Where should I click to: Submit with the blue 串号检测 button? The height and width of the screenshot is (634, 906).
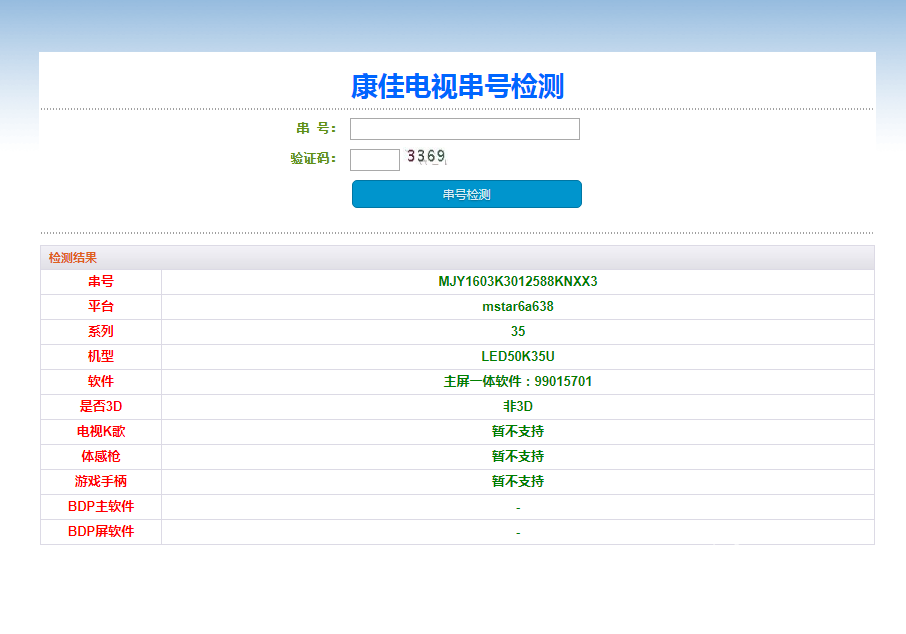(x=466, y=194)
